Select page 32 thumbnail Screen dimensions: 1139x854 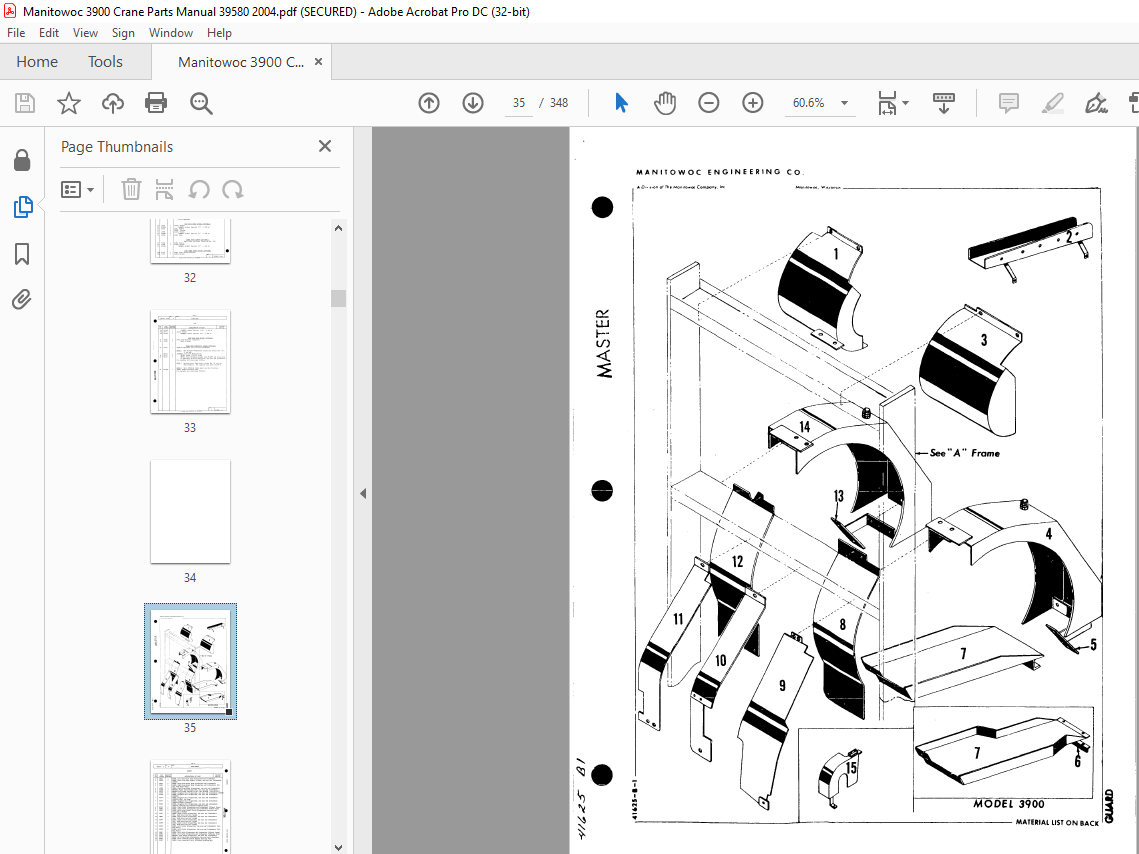tap(190, 241)
